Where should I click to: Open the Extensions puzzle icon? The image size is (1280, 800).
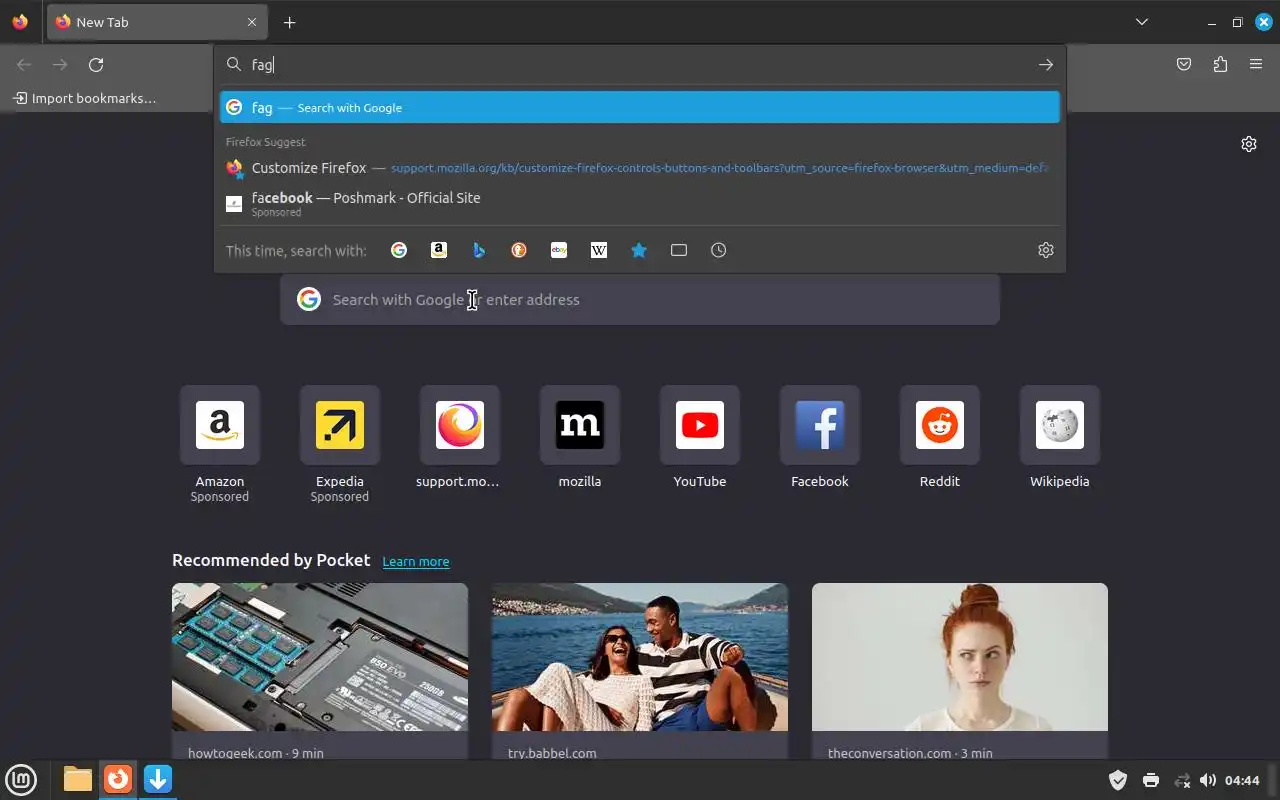1220,65
